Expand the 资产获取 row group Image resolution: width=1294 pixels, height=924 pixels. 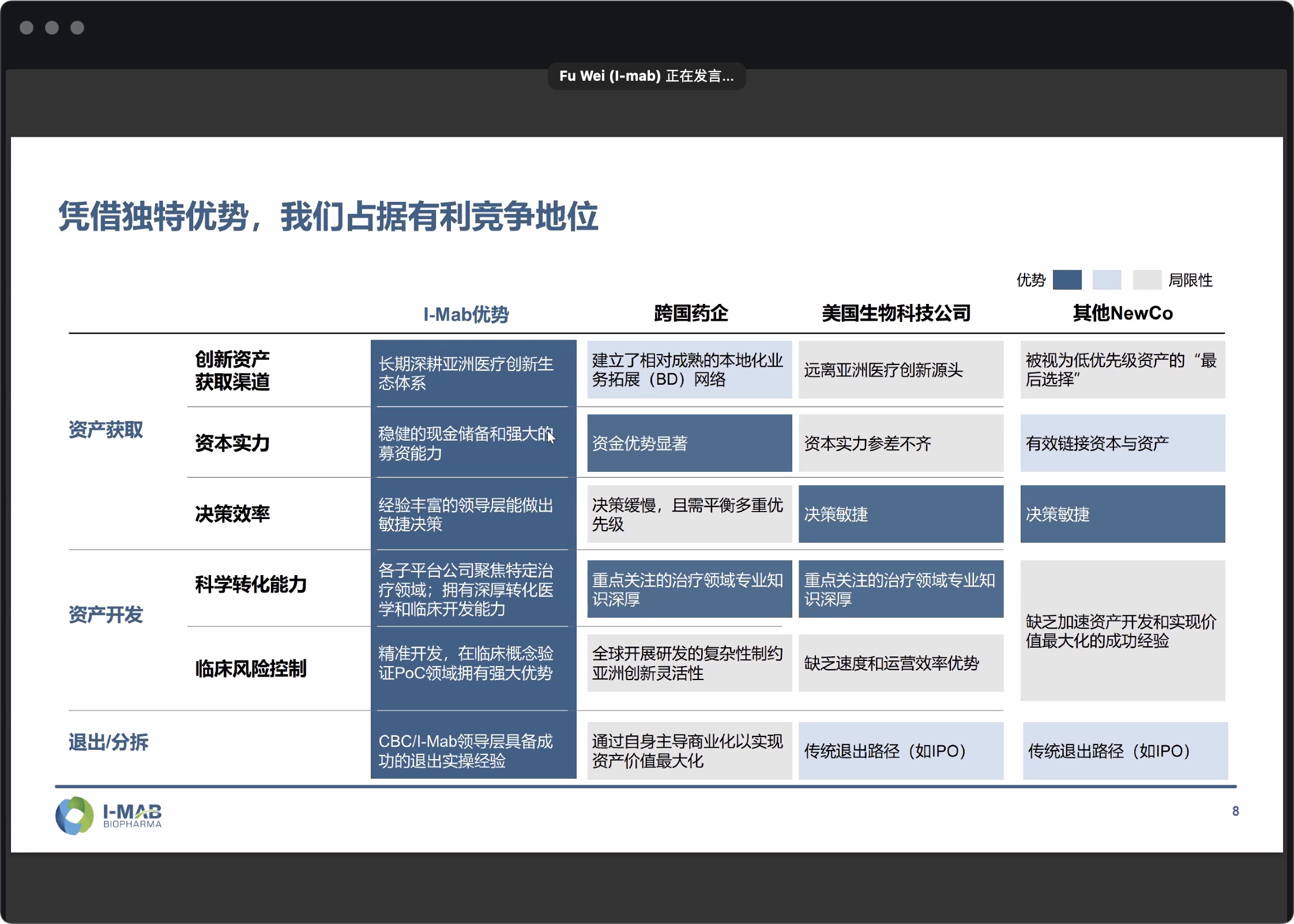tap(106, 430)
